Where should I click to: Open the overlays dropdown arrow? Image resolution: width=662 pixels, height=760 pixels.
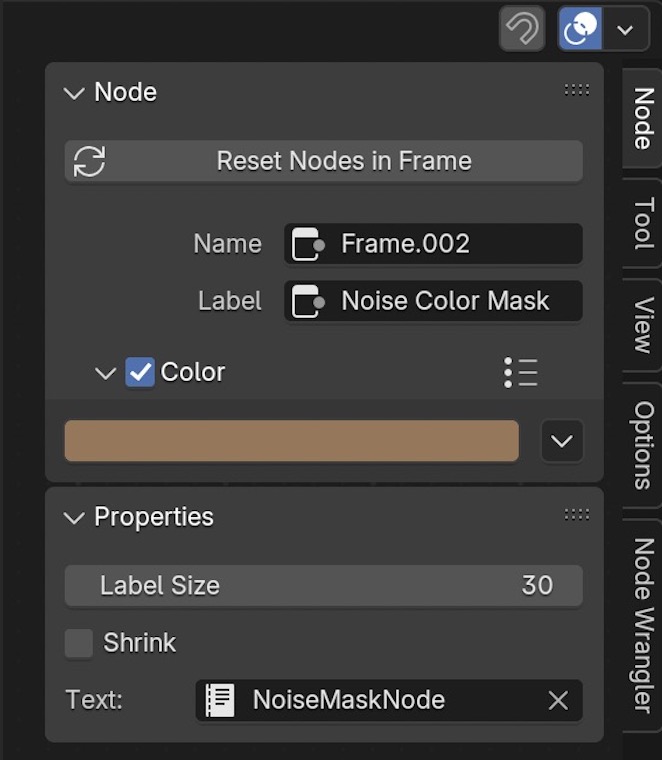tap(625, 29)
